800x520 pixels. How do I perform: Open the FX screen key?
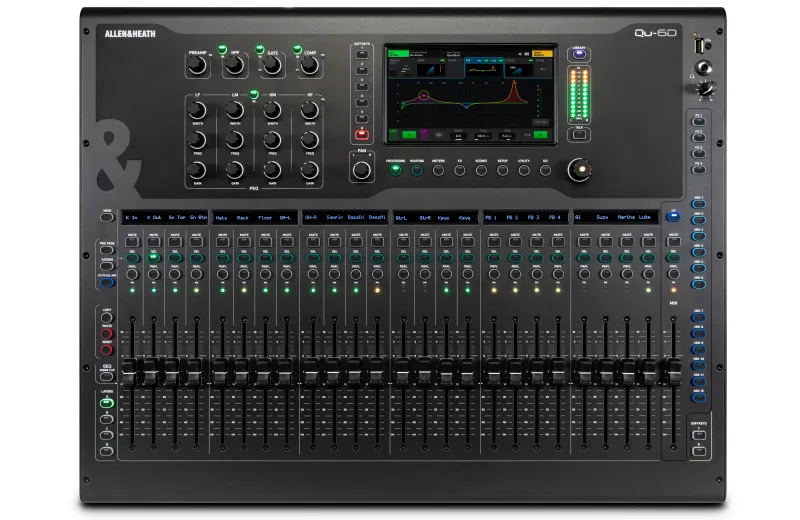click(x=460, y=170)
